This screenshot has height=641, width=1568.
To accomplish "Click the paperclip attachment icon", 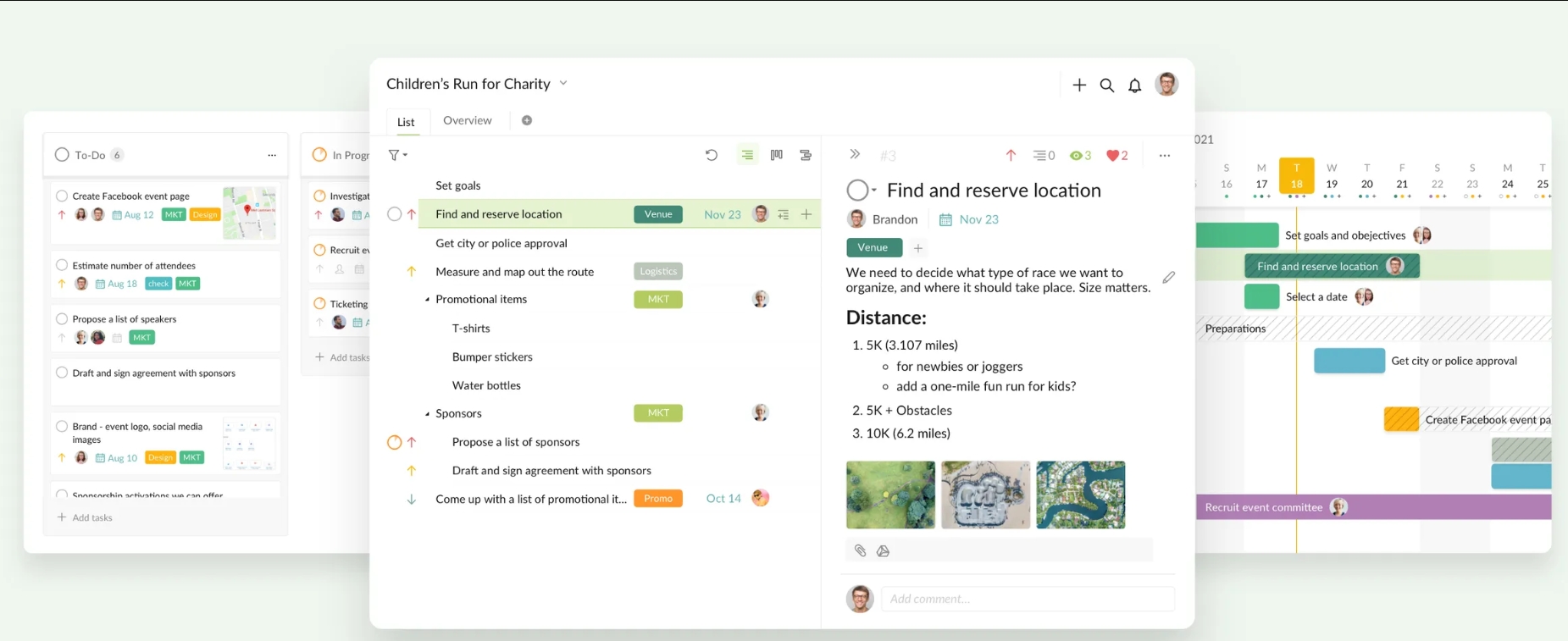I will 861,551.
